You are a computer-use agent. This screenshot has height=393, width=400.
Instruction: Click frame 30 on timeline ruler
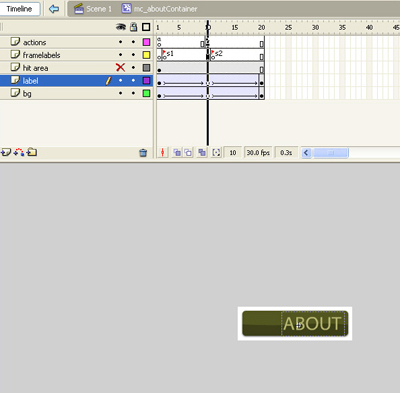pyautogui.click(x=315, y=28)
